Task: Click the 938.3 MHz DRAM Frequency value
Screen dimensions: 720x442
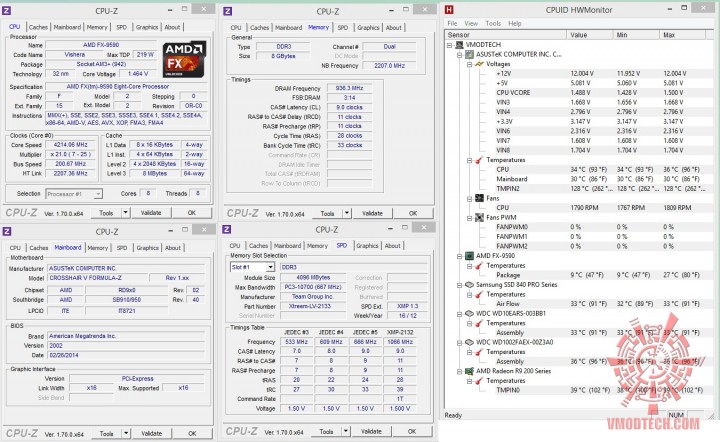Action: click(349, 88)
